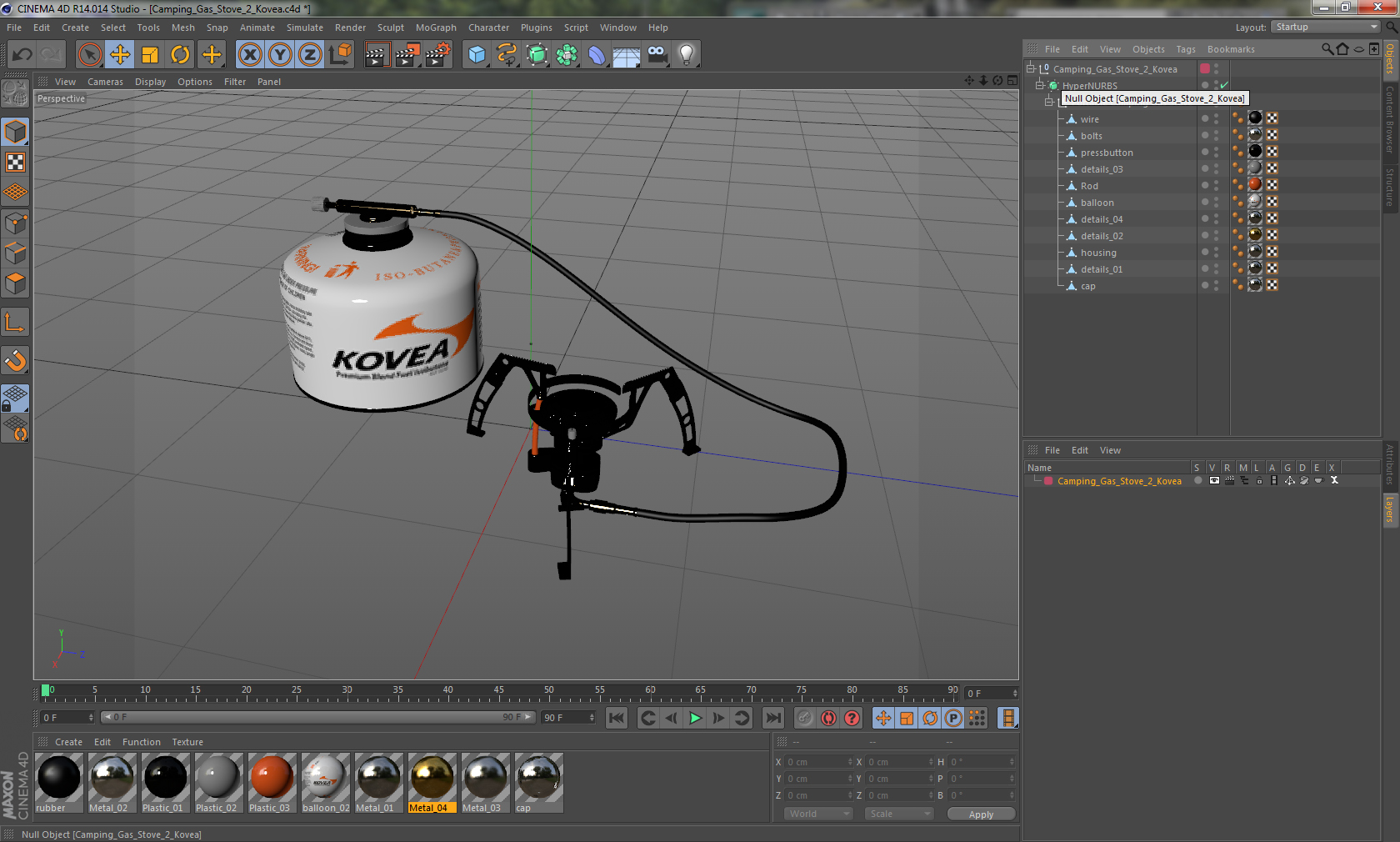Add a Cube primitive object

pyautogui.click(x=477, y=55)
